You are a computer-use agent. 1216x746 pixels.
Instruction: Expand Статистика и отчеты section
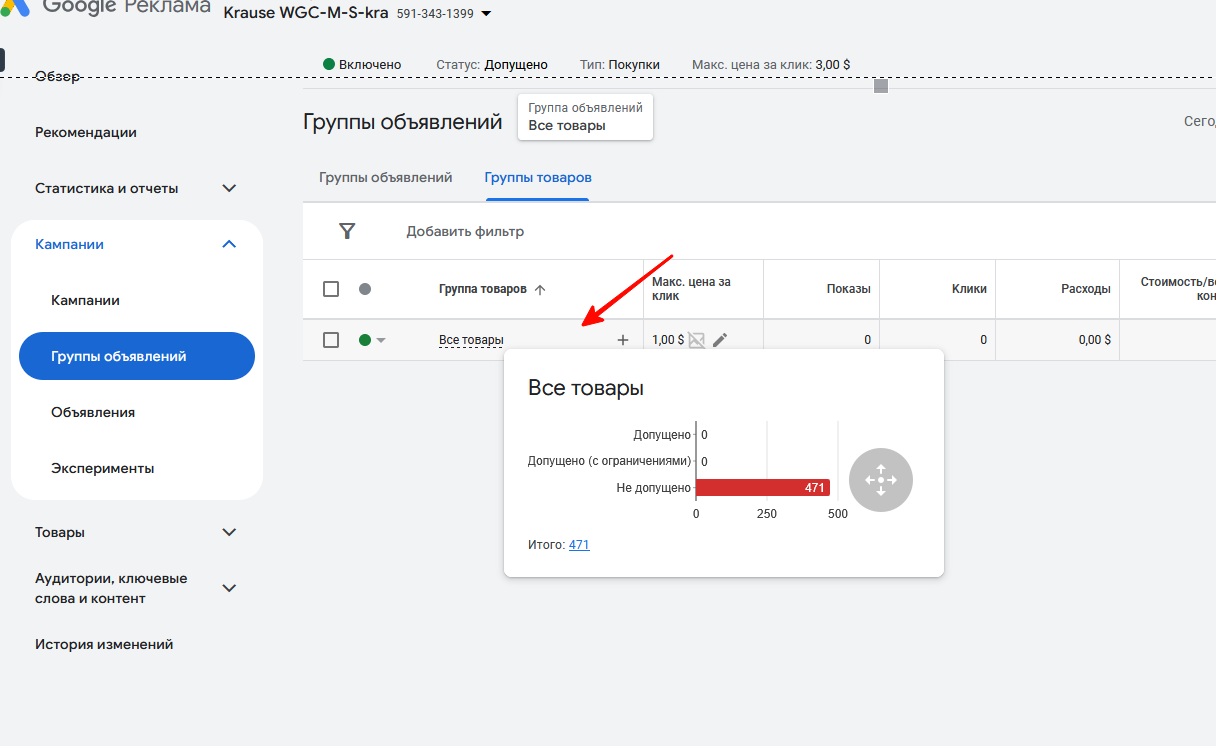[229, 188]
